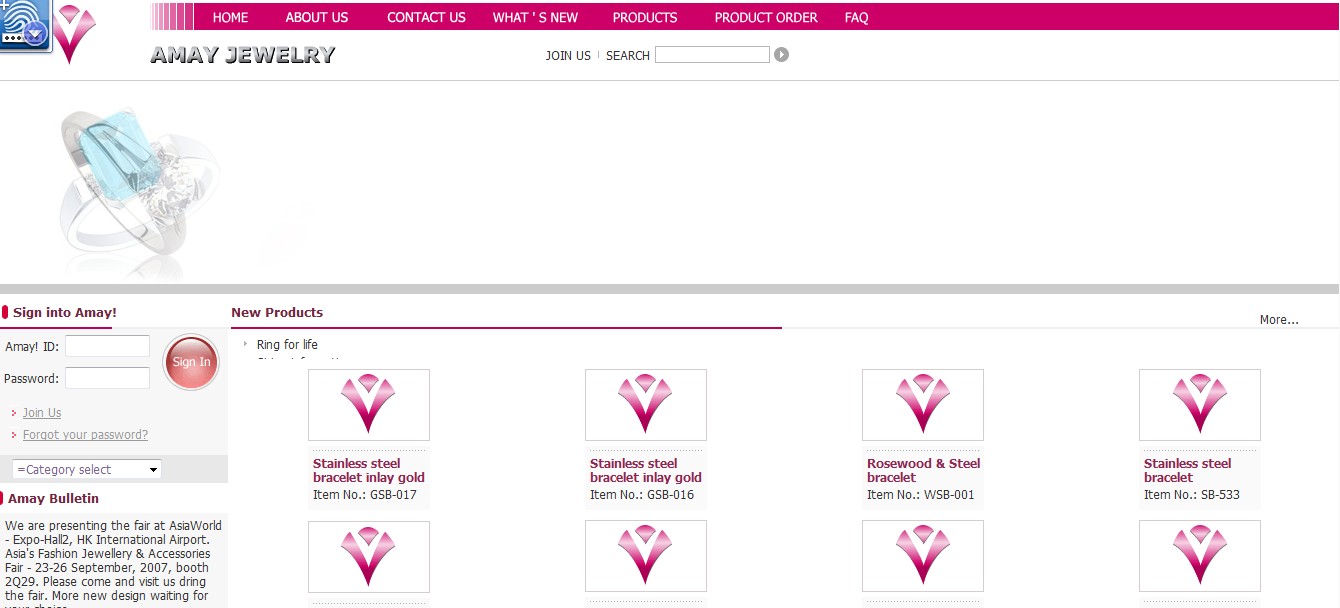Image resolution: width=1340 pixels, height=608 pixels.
Task: Click the AsiaWorld-Expo fair bulletin text
Action: (113, 562)
